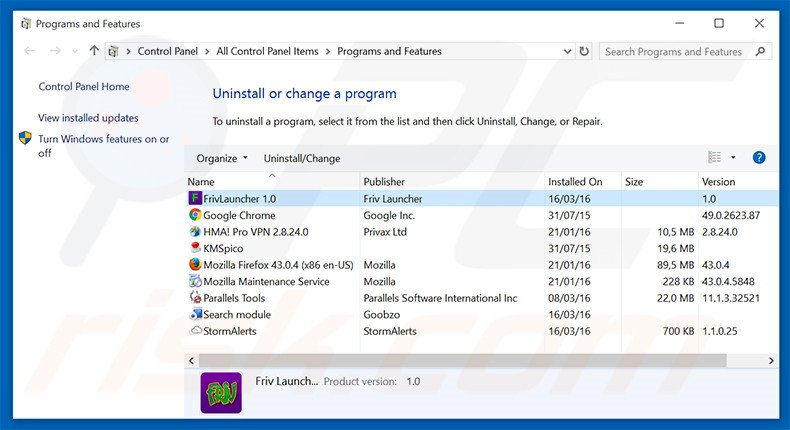The height and width of the screenshot is (430, 790).
Task: Expand the view options dropdown arrow
Action: tap(733, 157)
